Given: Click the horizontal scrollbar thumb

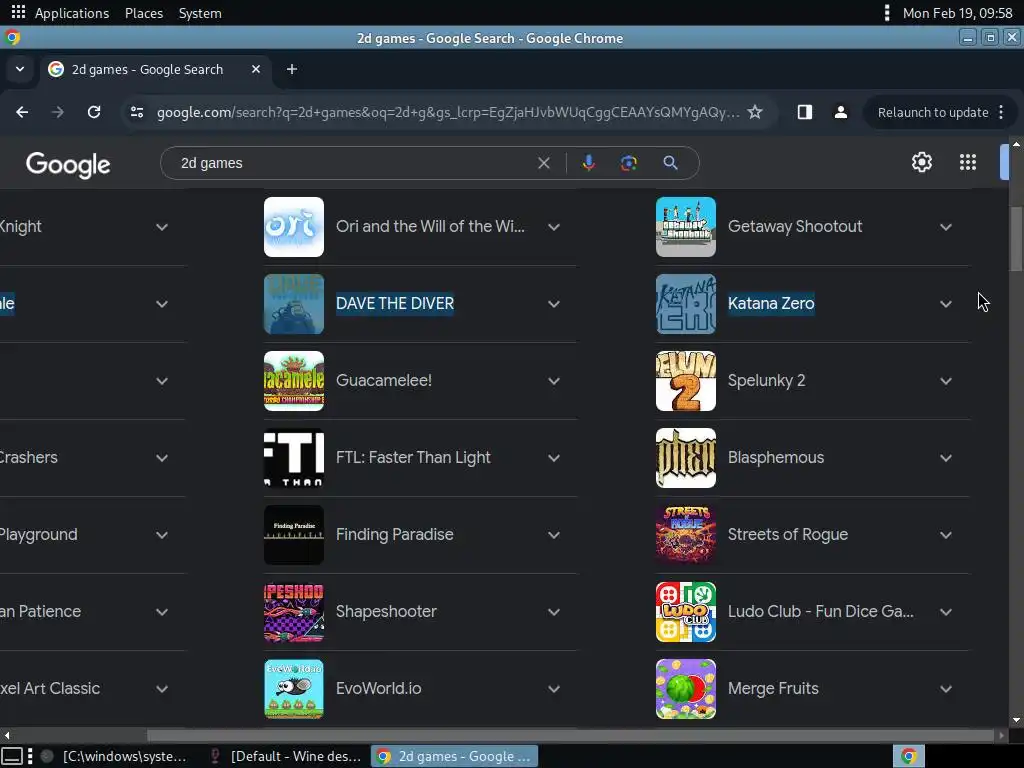Looking at the screenshot, I should (571, 735).
